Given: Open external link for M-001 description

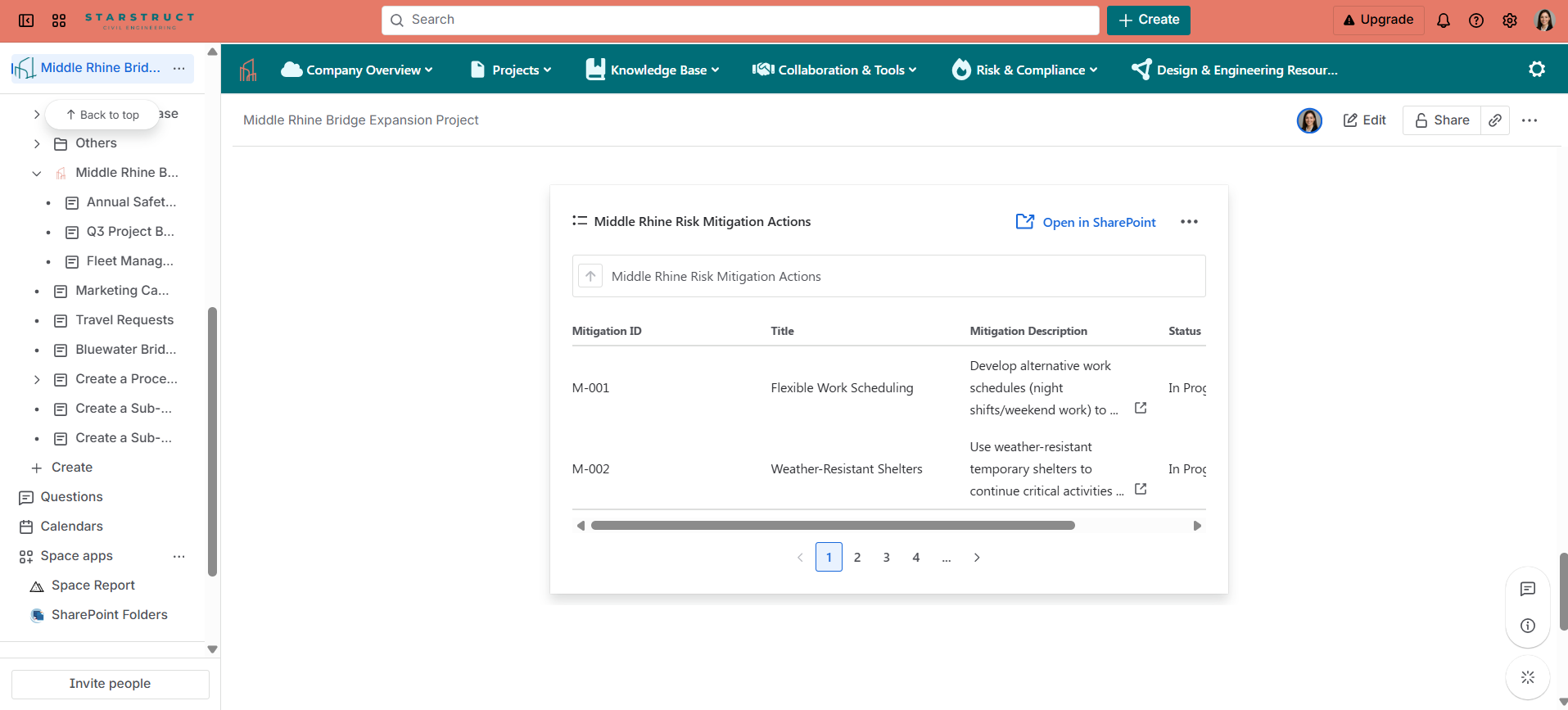Looking at the screenshot, I should point(1140,408).
